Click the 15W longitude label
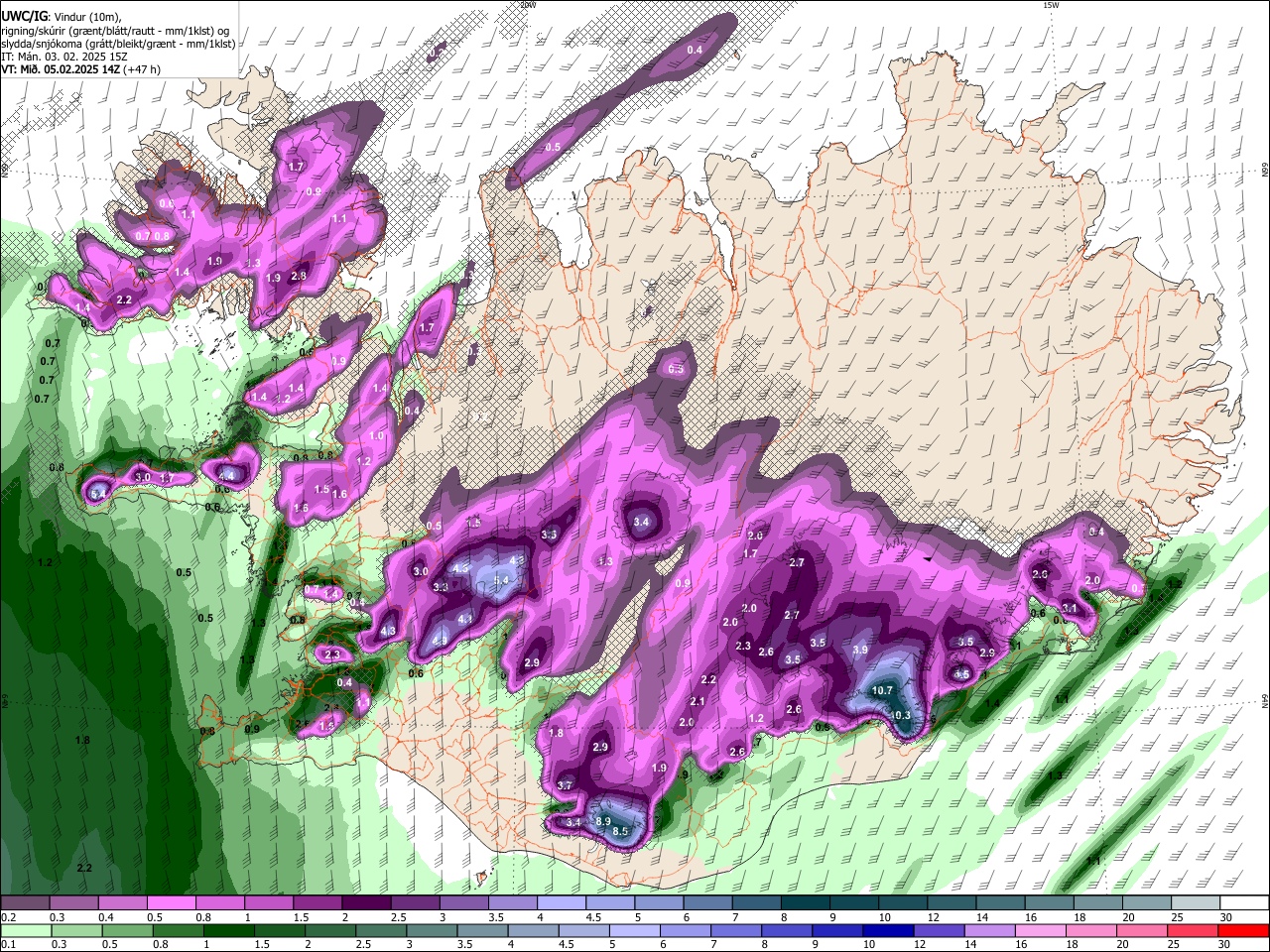Image resolution: width=1270 pixels, height=952 pixels. [x=1050, y=5]
